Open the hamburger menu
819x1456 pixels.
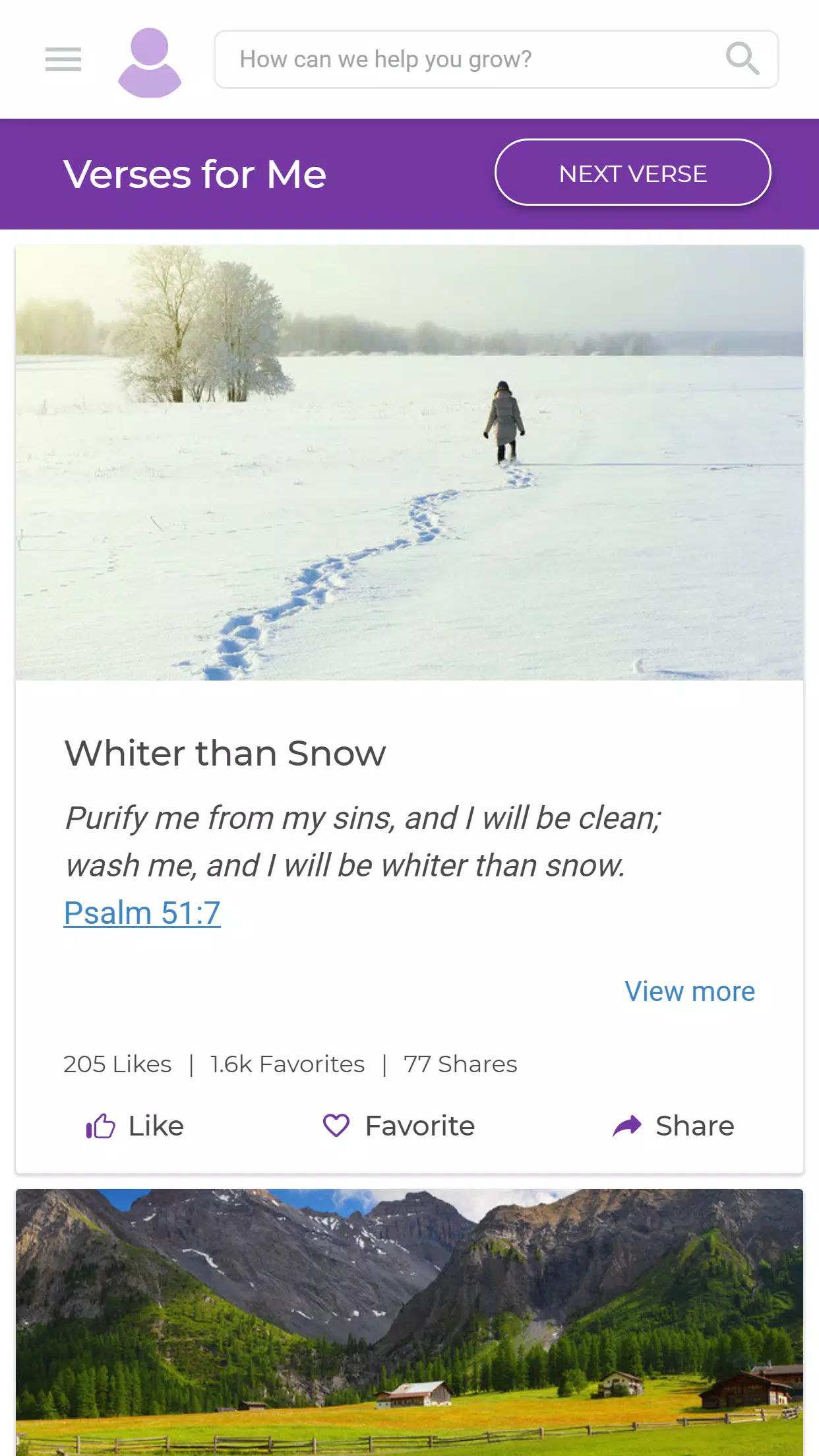(x=63, y=59)
